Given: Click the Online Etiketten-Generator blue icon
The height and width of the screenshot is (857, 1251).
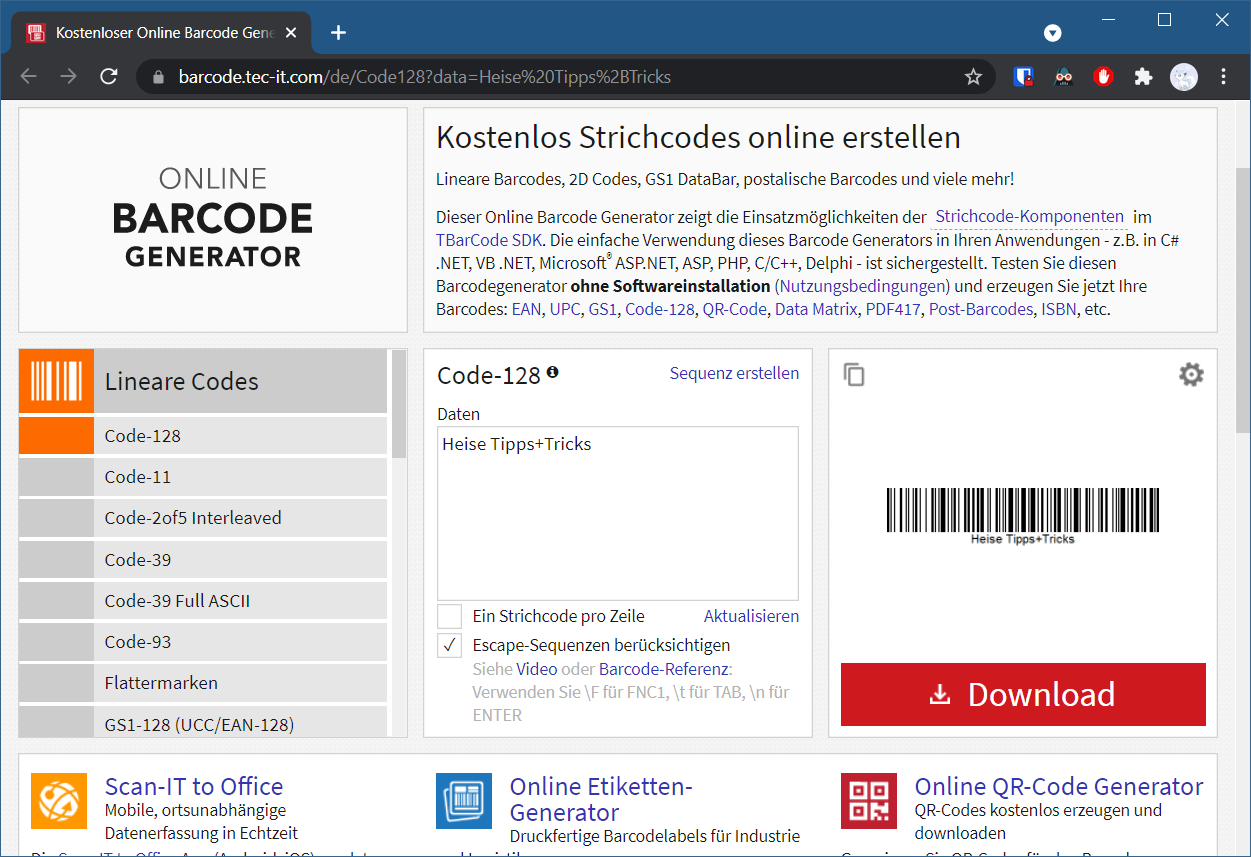Looking at the screenshot, I should click(x=464, y=801).
